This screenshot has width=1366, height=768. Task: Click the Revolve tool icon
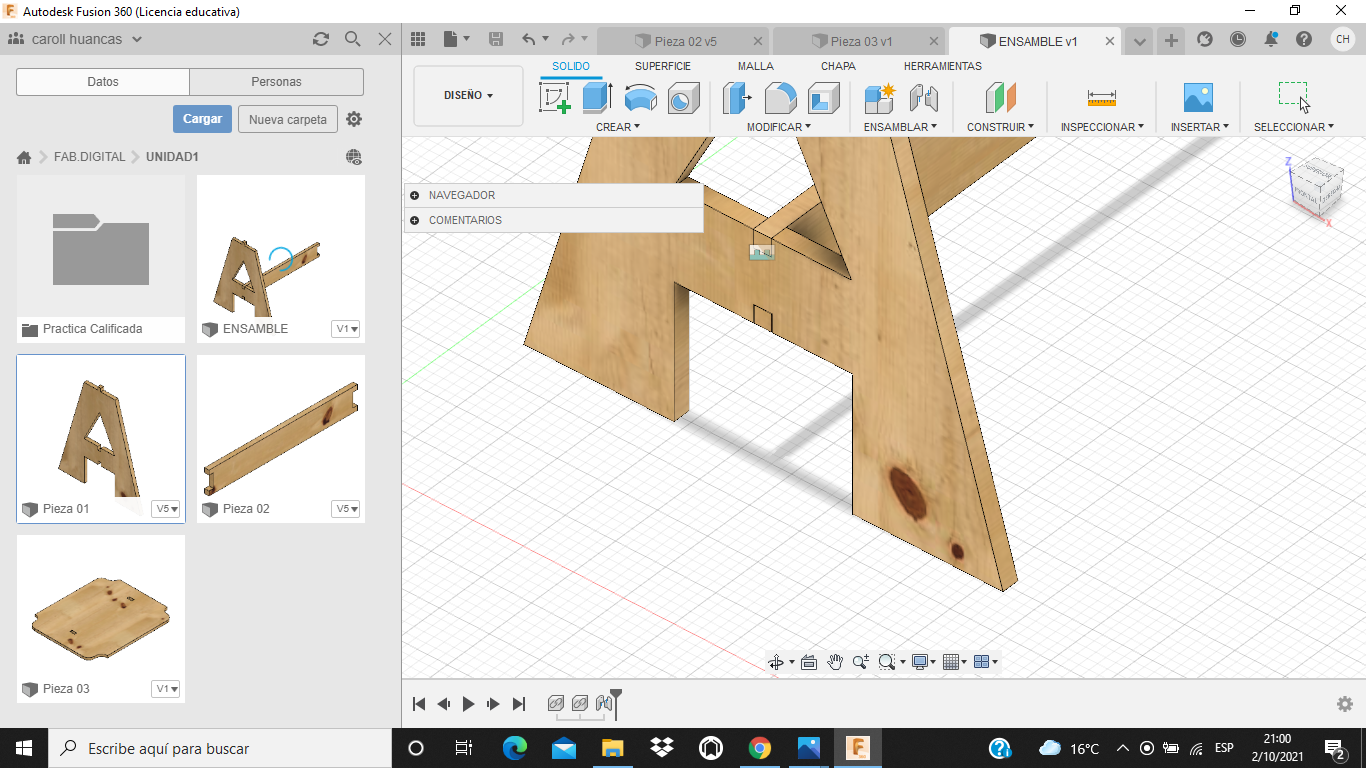click(640, 98)
